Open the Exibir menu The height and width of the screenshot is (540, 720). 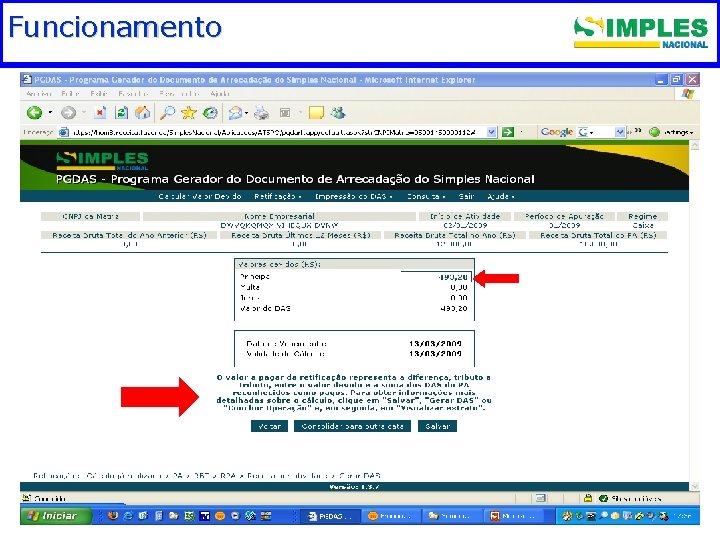click(x=99, y=94)
